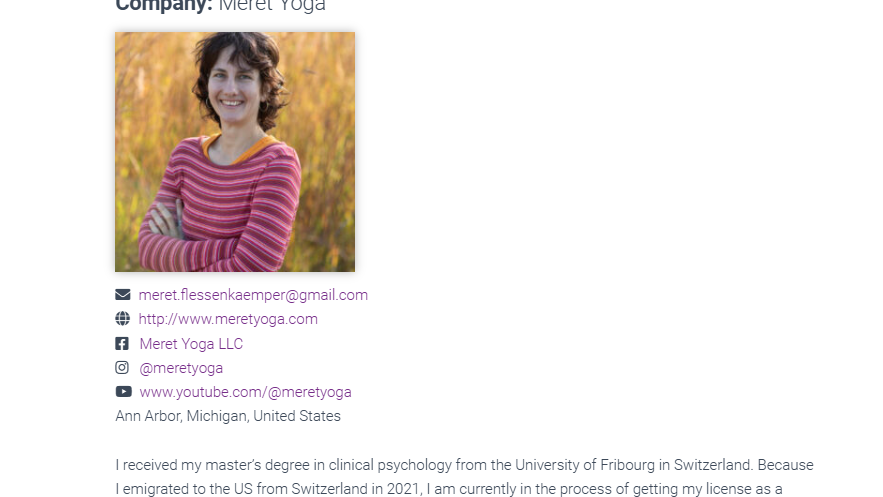Click the bold Company: label

[x=164, y=6]
